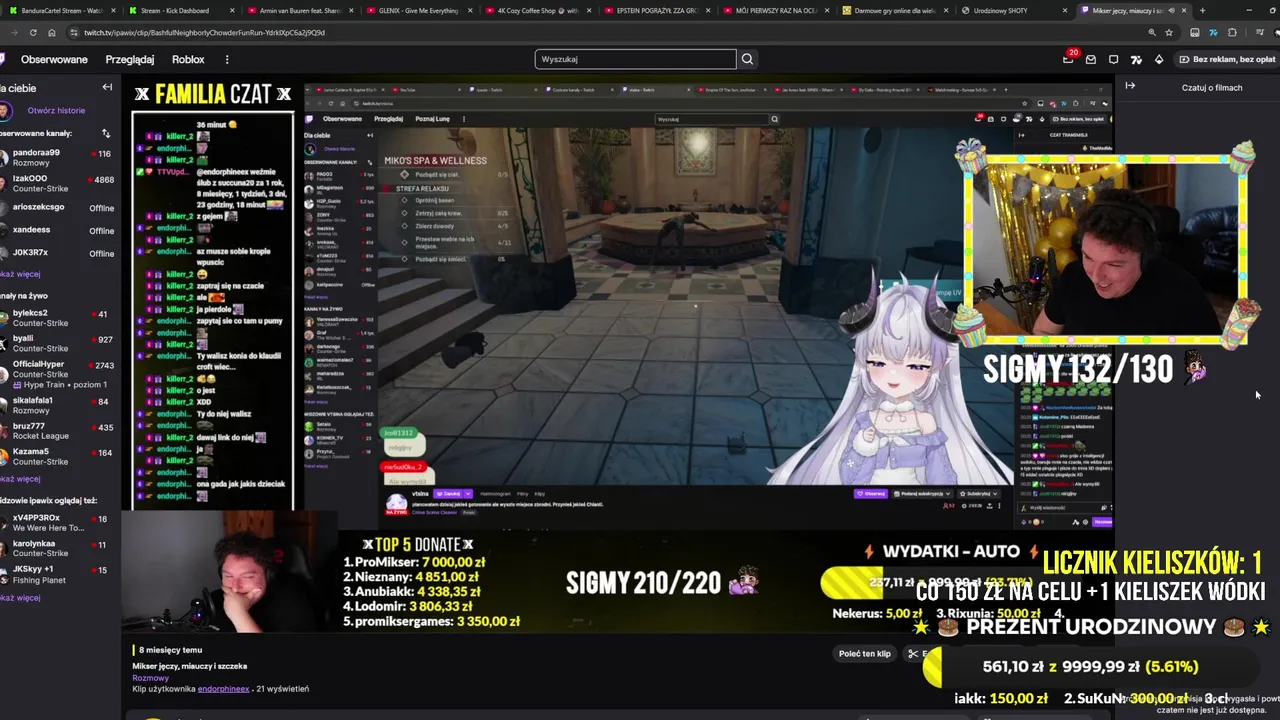Show more recommended channels at bottom
Screen dimensions: 1280x720
pyautogui.click(x=20, y=598)
